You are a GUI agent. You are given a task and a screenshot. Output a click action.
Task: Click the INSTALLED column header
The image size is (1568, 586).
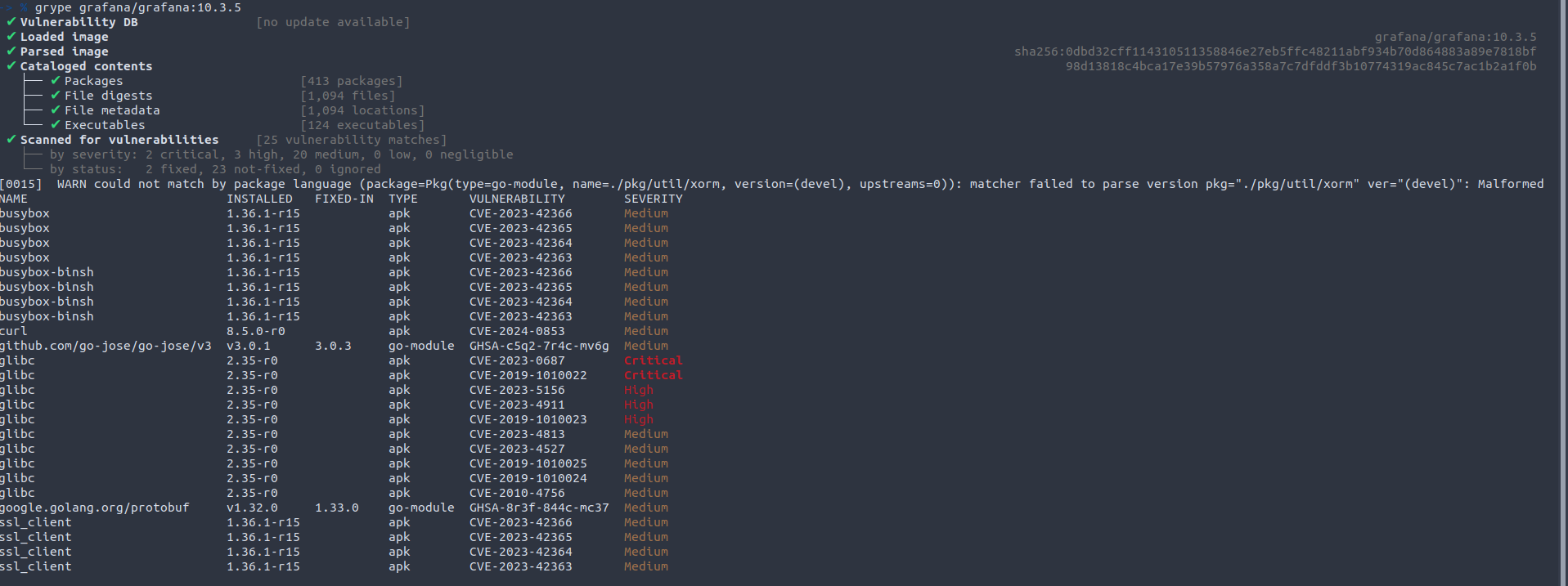coord(259,199)
